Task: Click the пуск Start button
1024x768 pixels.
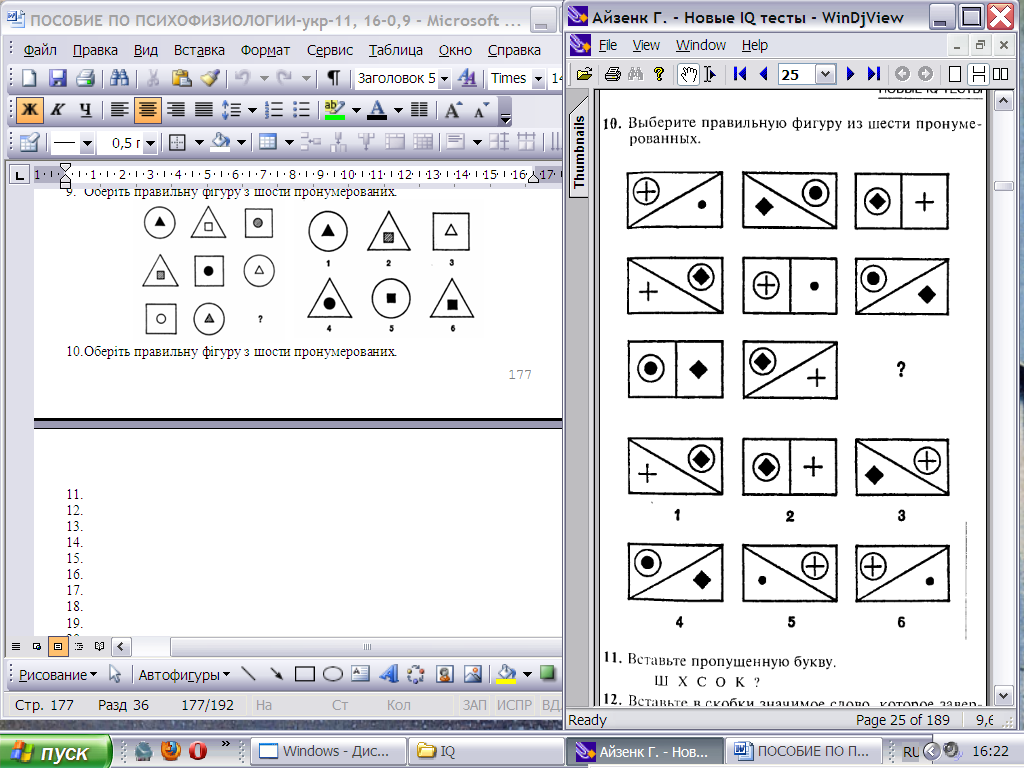Action: coord(55,752)
